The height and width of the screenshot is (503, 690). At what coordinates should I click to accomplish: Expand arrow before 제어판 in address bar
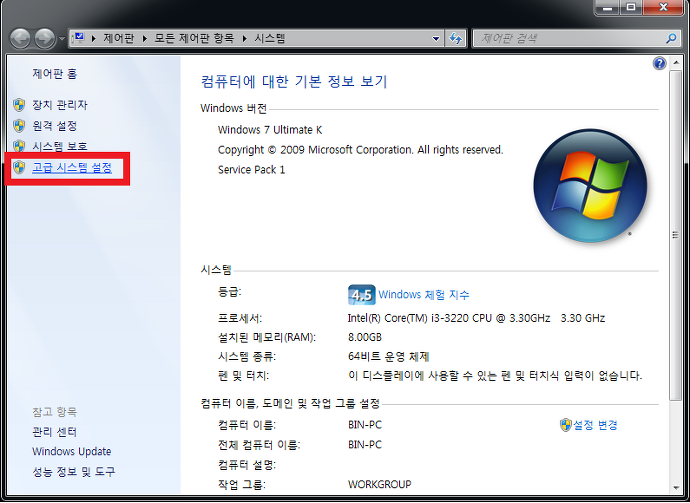pos(93,39)
